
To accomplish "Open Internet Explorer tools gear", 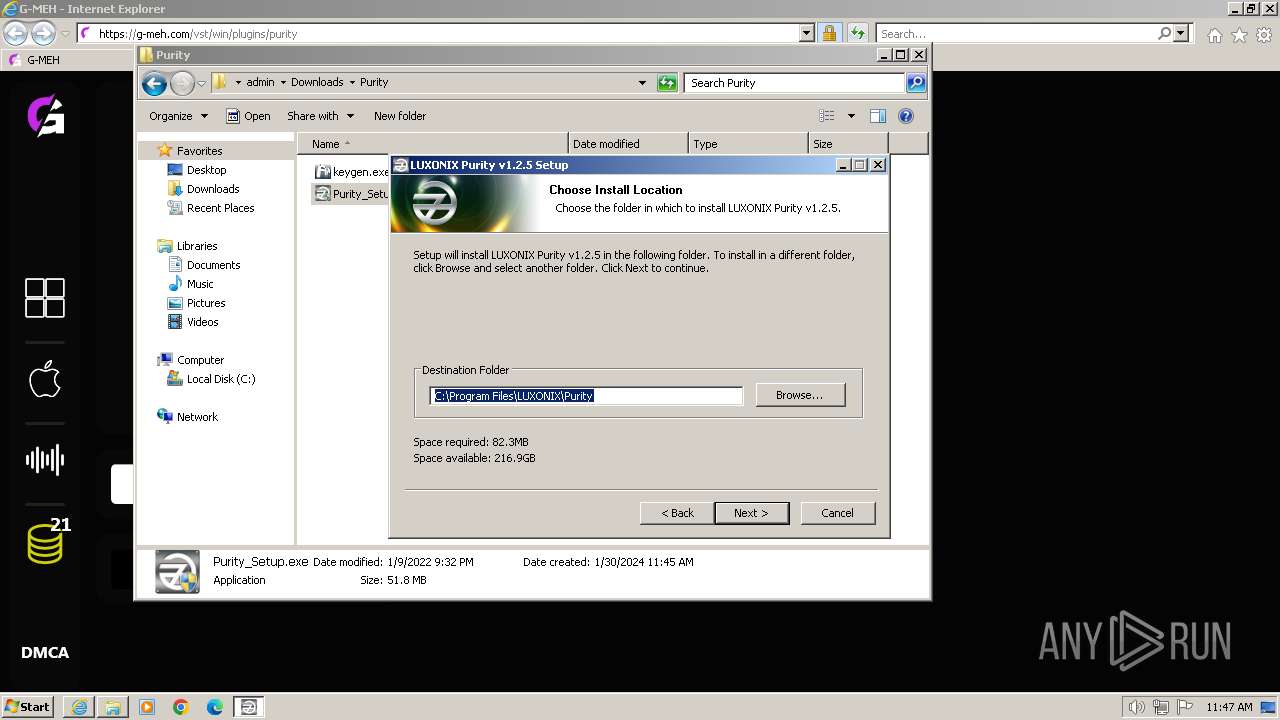I will click(1264, 35).
